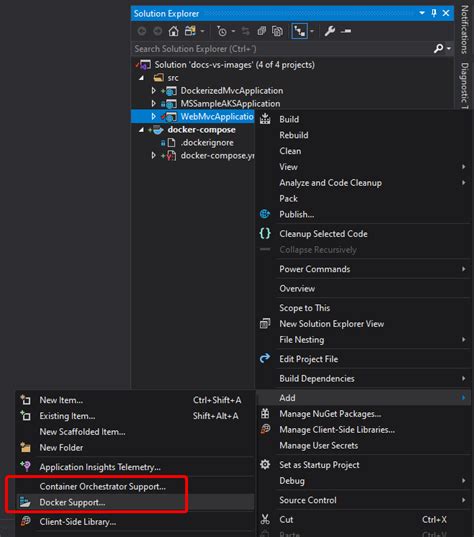The height and width of the screenshot is (537, 474).
Task: Click the globe icon beside Publish
Action: tap(265, 214)
